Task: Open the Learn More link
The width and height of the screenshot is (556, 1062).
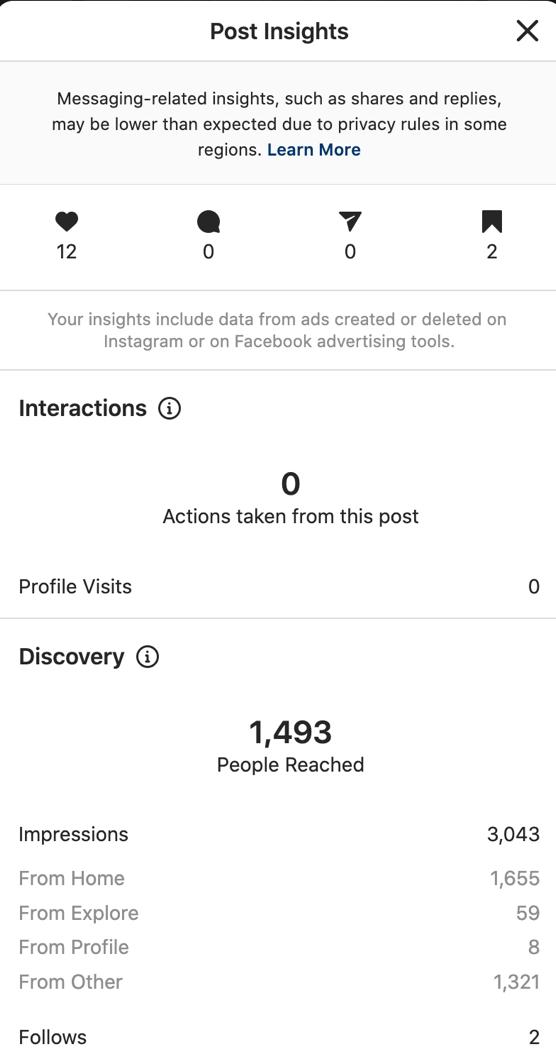Action: (x=314, y=150)
